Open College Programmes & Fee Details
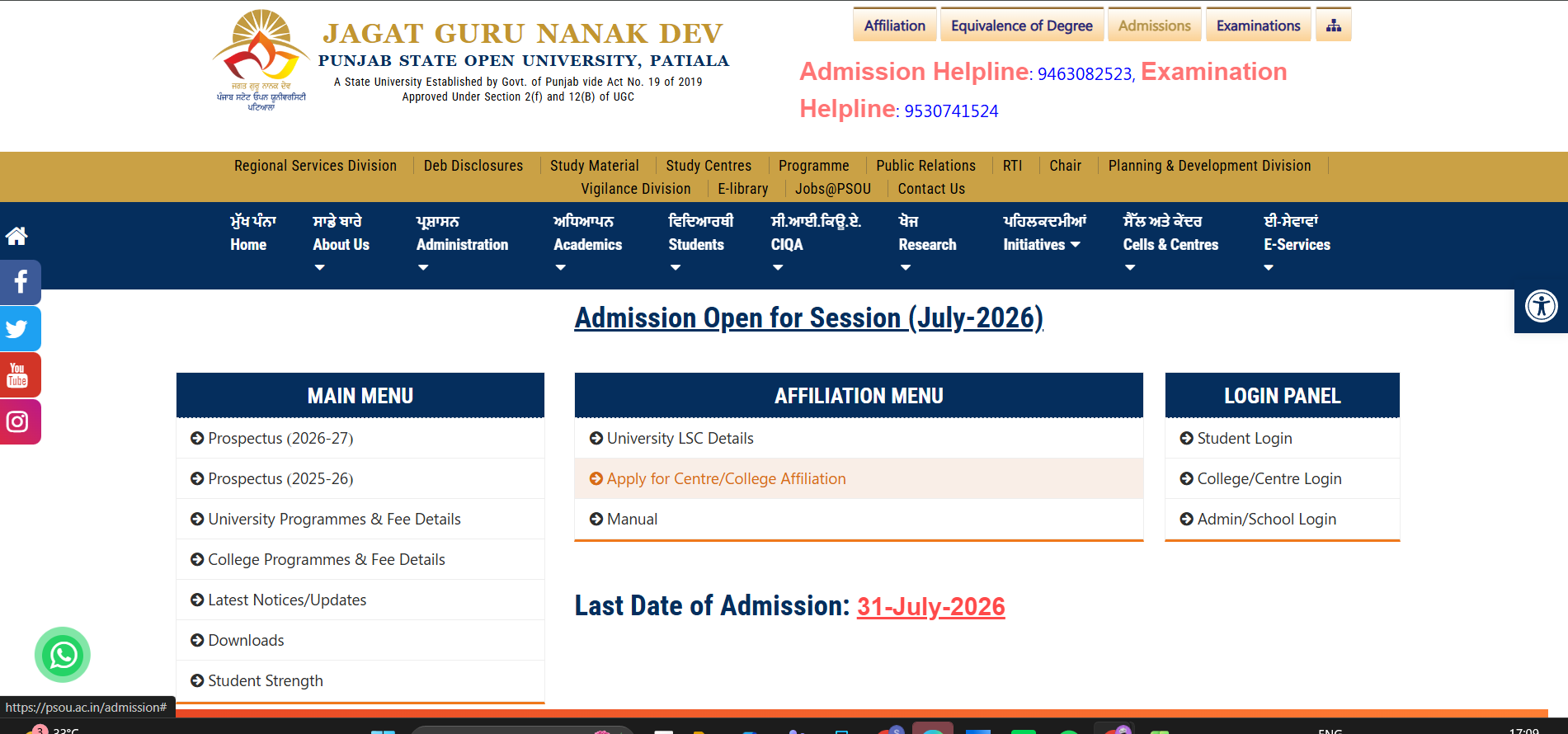Image resolution: width=1568 pixels, height=734 pixels. click(326, 560)
